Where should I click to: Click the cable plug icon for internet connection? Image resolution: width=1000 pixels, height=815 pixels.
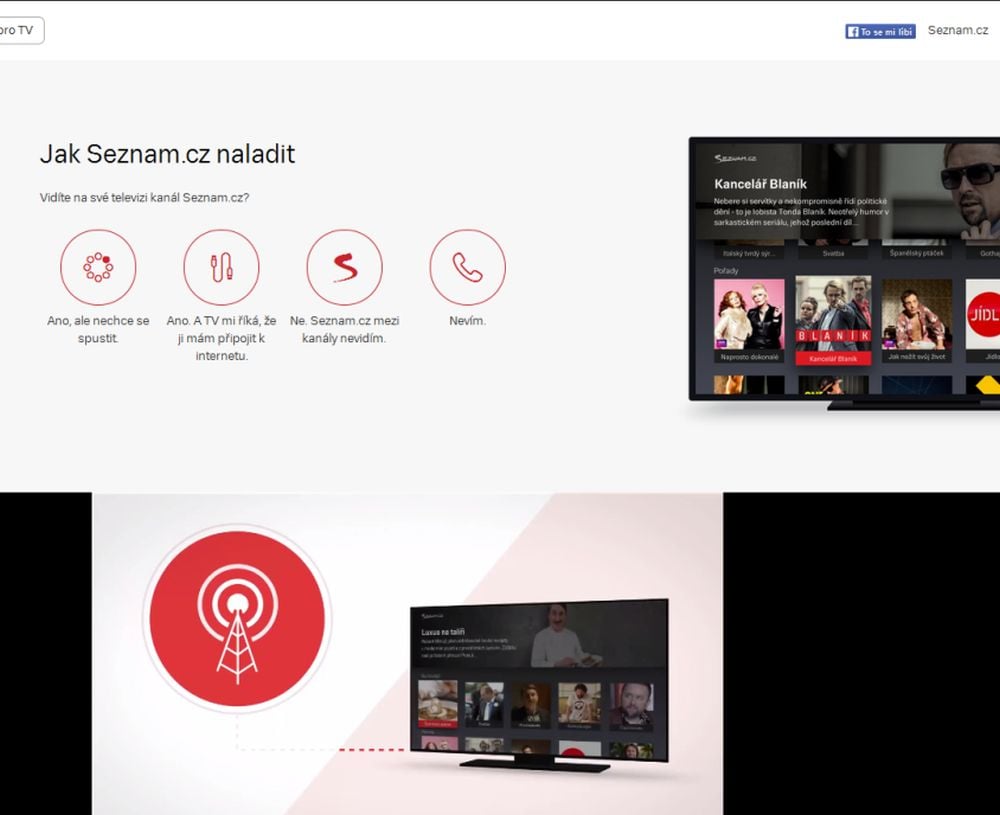[221, 267]
